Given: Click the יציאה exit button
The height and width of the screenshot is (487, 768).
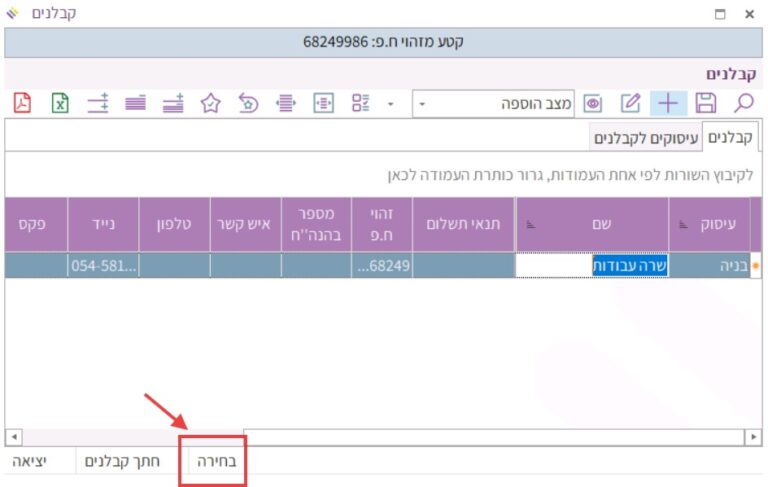Looking at the screenshot, I should [29, 461].
